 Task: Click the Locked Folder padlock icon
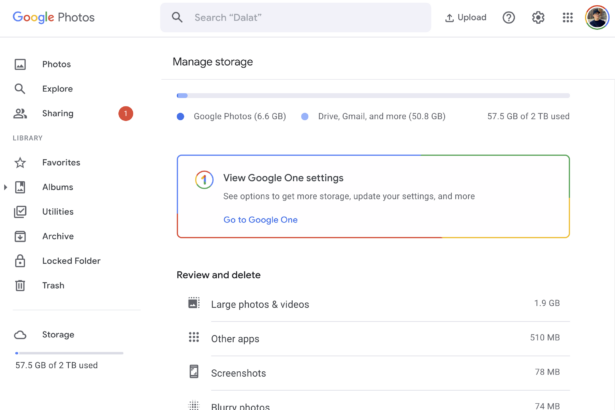(x=20, y=261)
